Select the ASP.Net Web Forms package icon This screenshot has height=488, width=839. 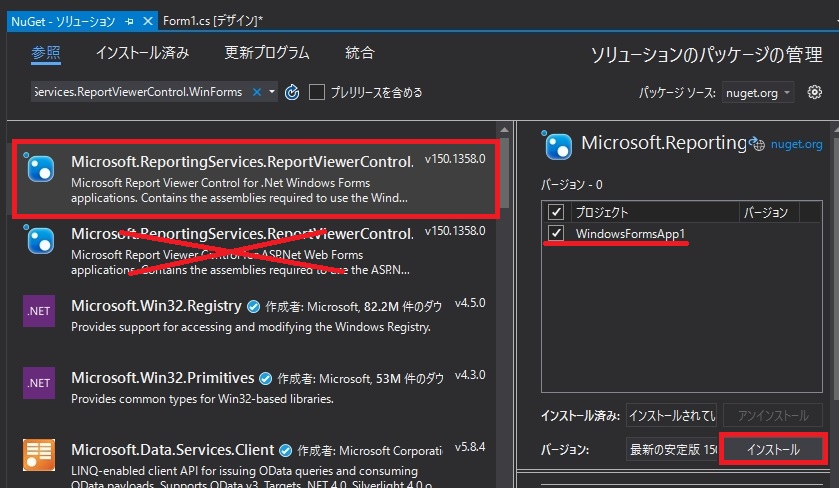(40, 239)
